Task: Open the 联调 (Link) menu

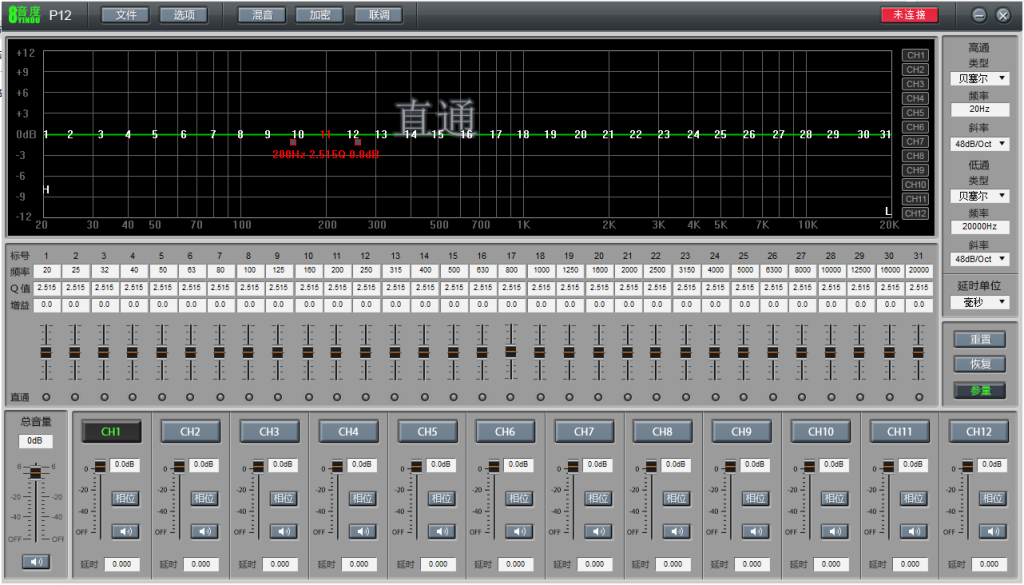Action: [379, 15]
